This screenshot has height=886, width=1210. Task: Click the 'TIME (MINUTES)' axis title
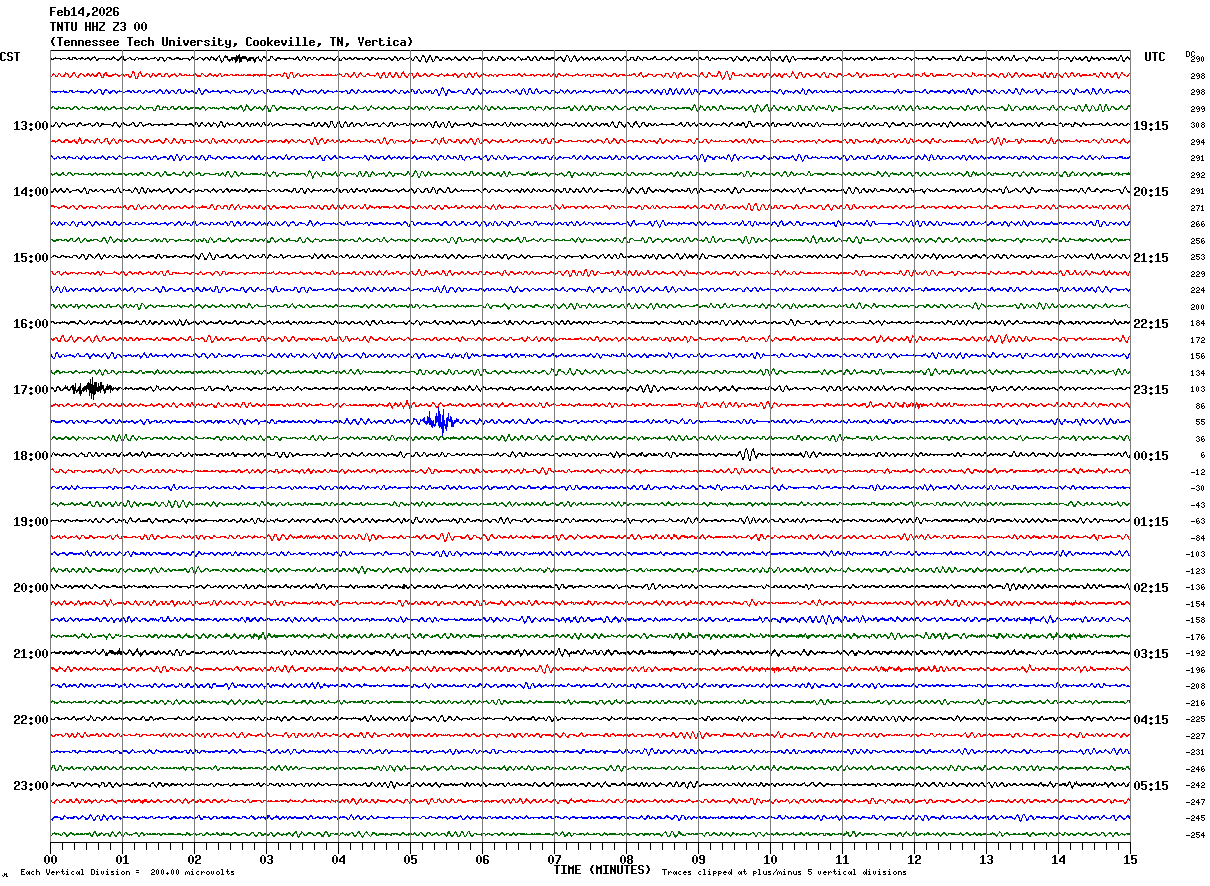(x=602, y=870)
